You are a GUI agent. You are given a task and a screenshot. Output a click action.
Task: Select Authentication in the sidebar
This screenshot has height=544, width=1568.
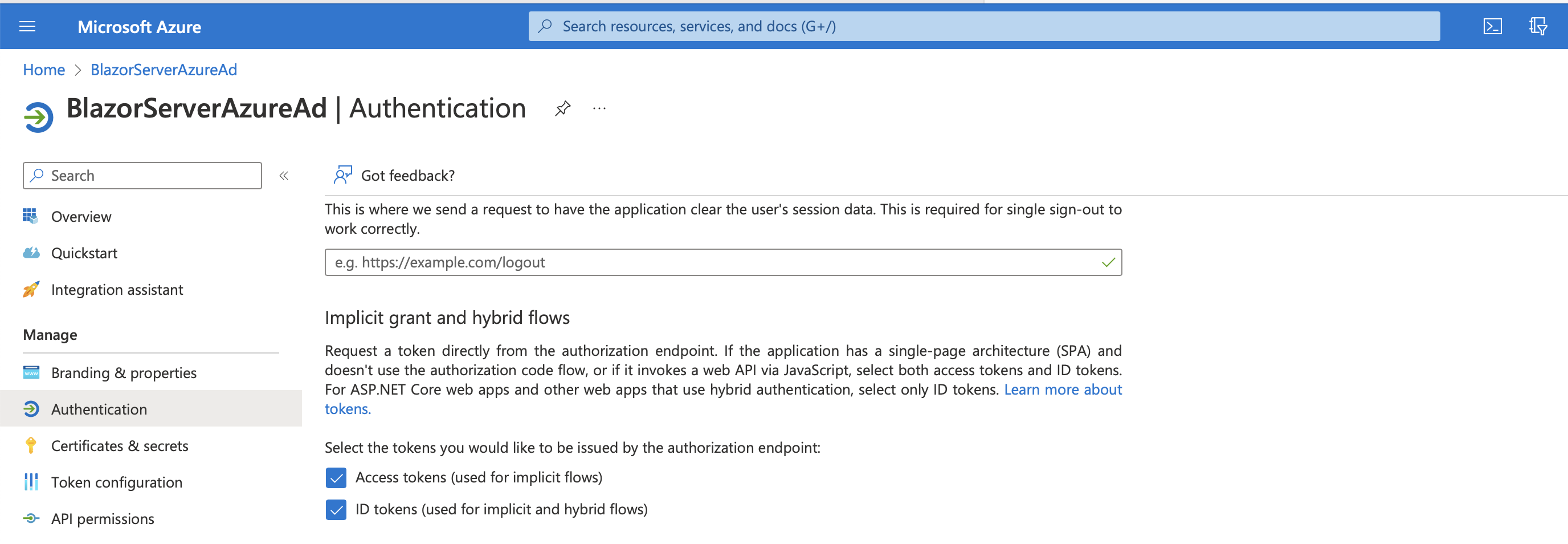coord(151,409)
